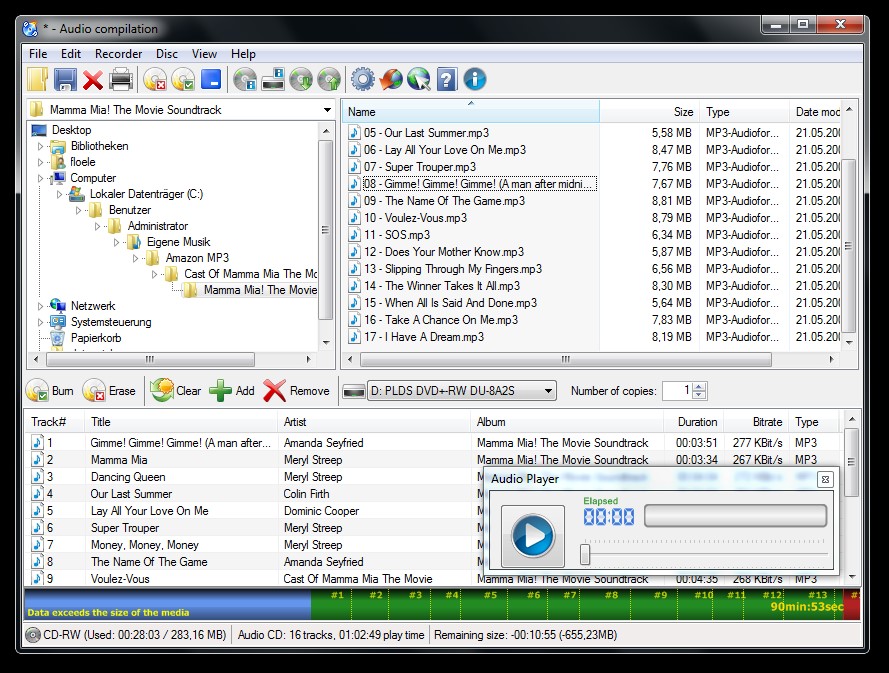889x673 pixels.
Task: Open the Help menu
Action: pyautogui.click(x=243, y=54)
